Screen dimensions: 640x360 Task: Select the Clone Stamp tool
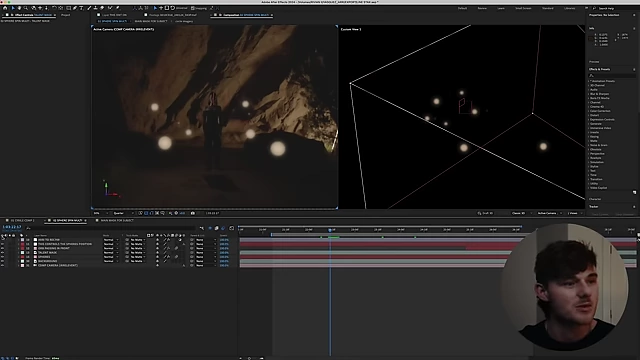(x=96, y=8)
